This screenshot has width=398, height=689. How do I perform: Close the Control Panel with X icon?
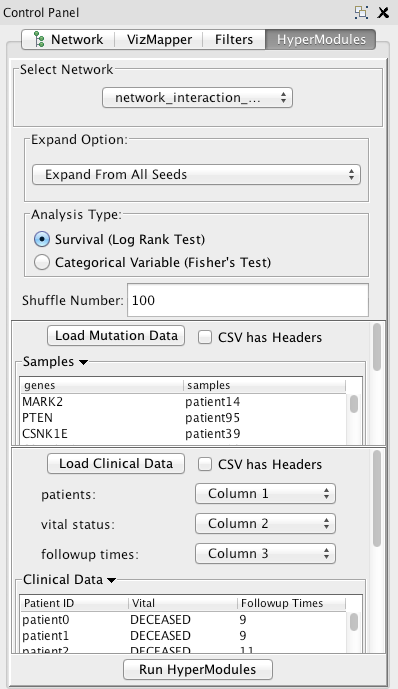coord(383,12)
